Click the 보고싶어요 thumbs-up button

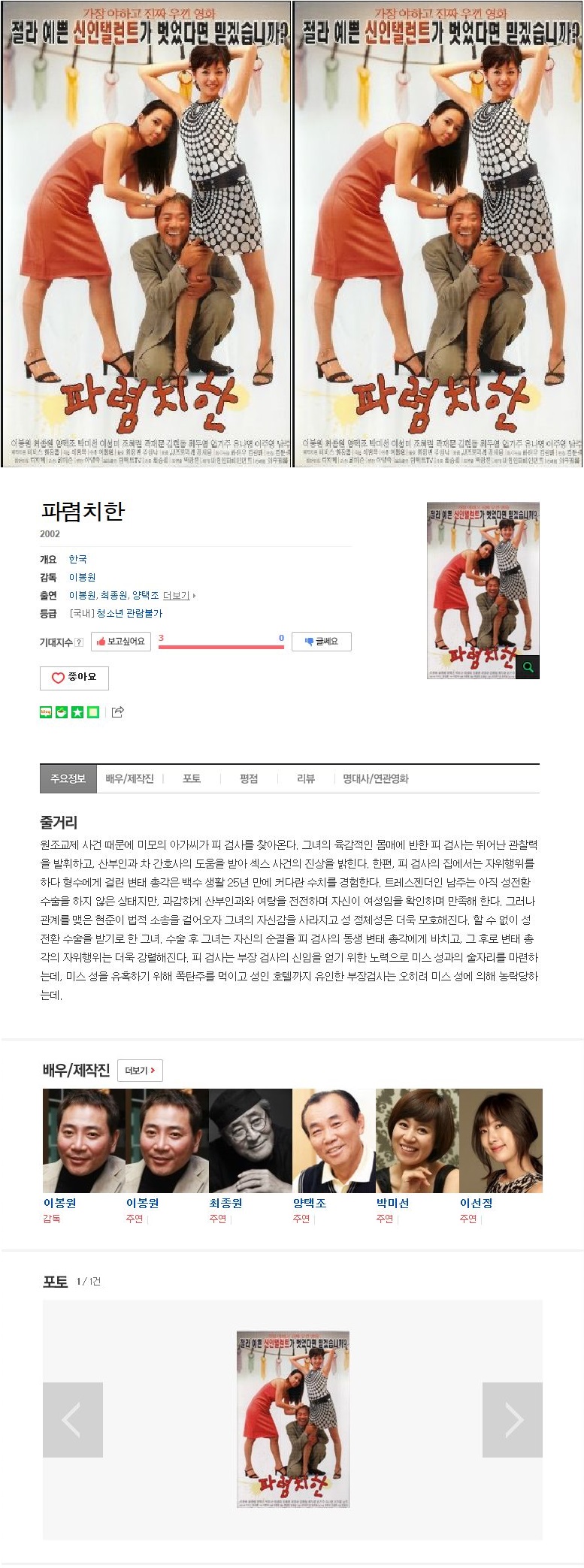click(121, 642)
